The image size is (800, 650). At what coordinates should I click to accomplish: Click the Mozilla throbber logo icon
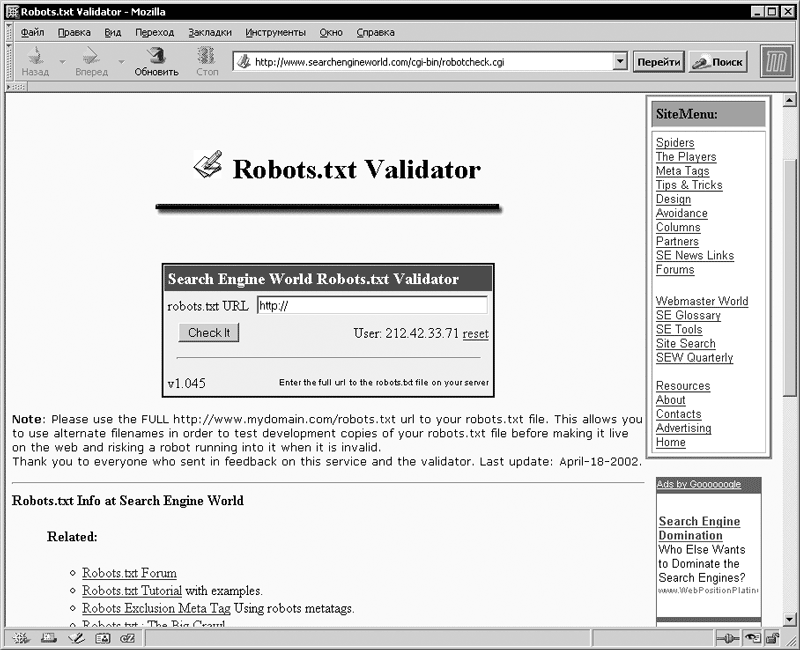click(x=776, y=62)
